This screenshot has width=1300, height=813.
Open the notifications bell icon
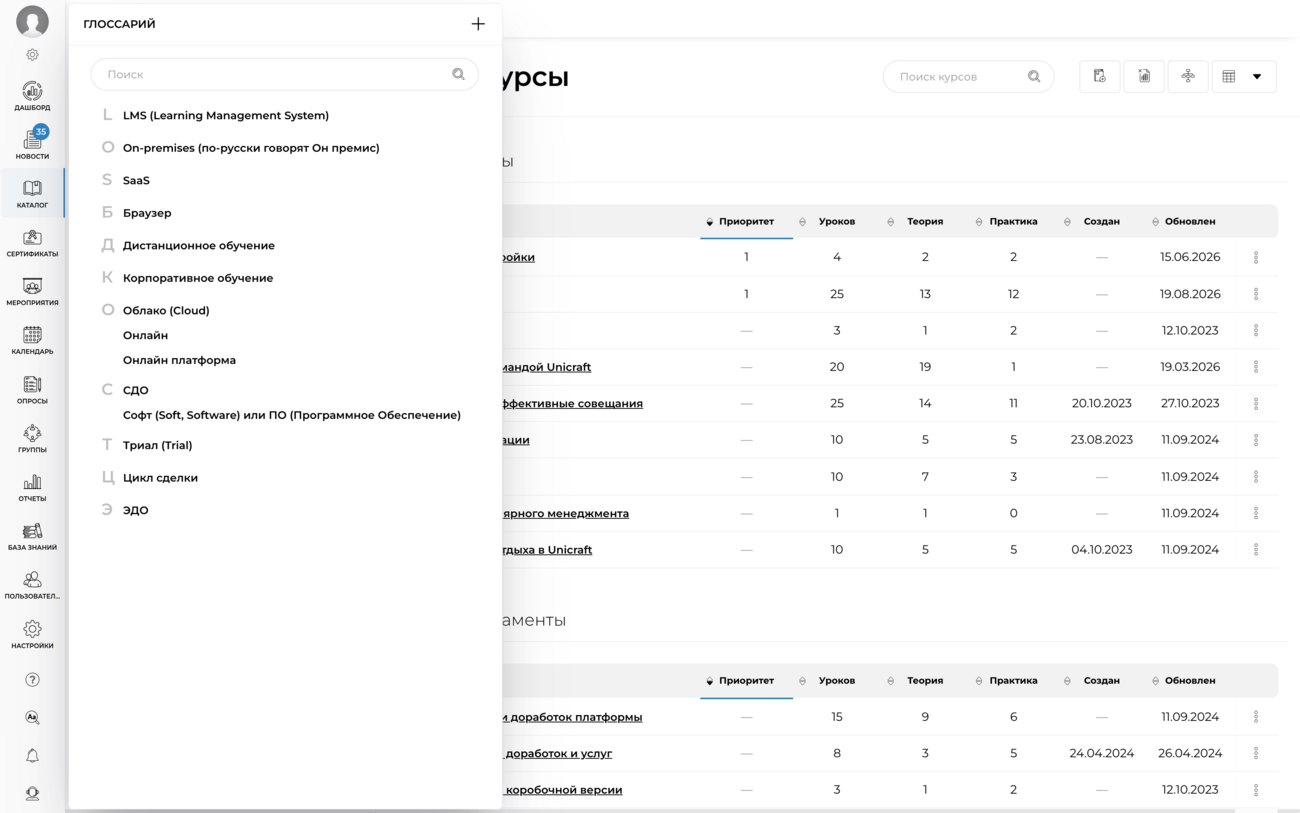click(32, 756)
